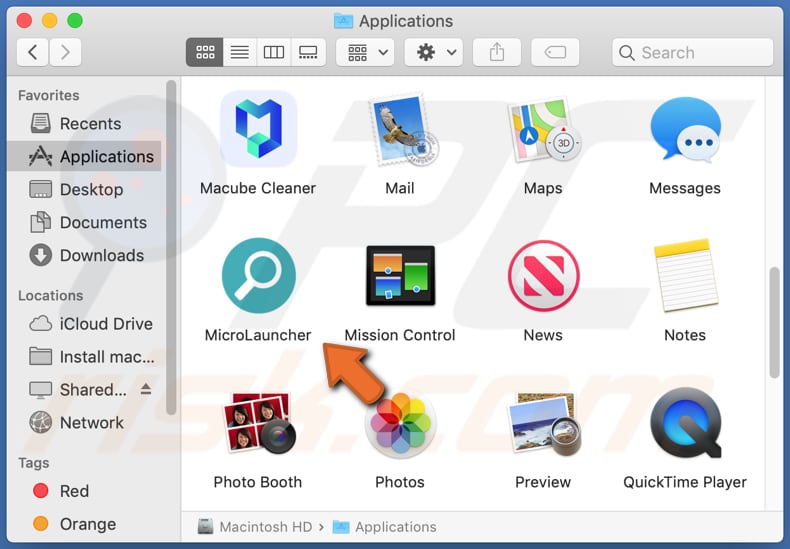This screenshot has height=549, width=790.
Task: Open the Photos app icon
Action: (x=401, y=425)
